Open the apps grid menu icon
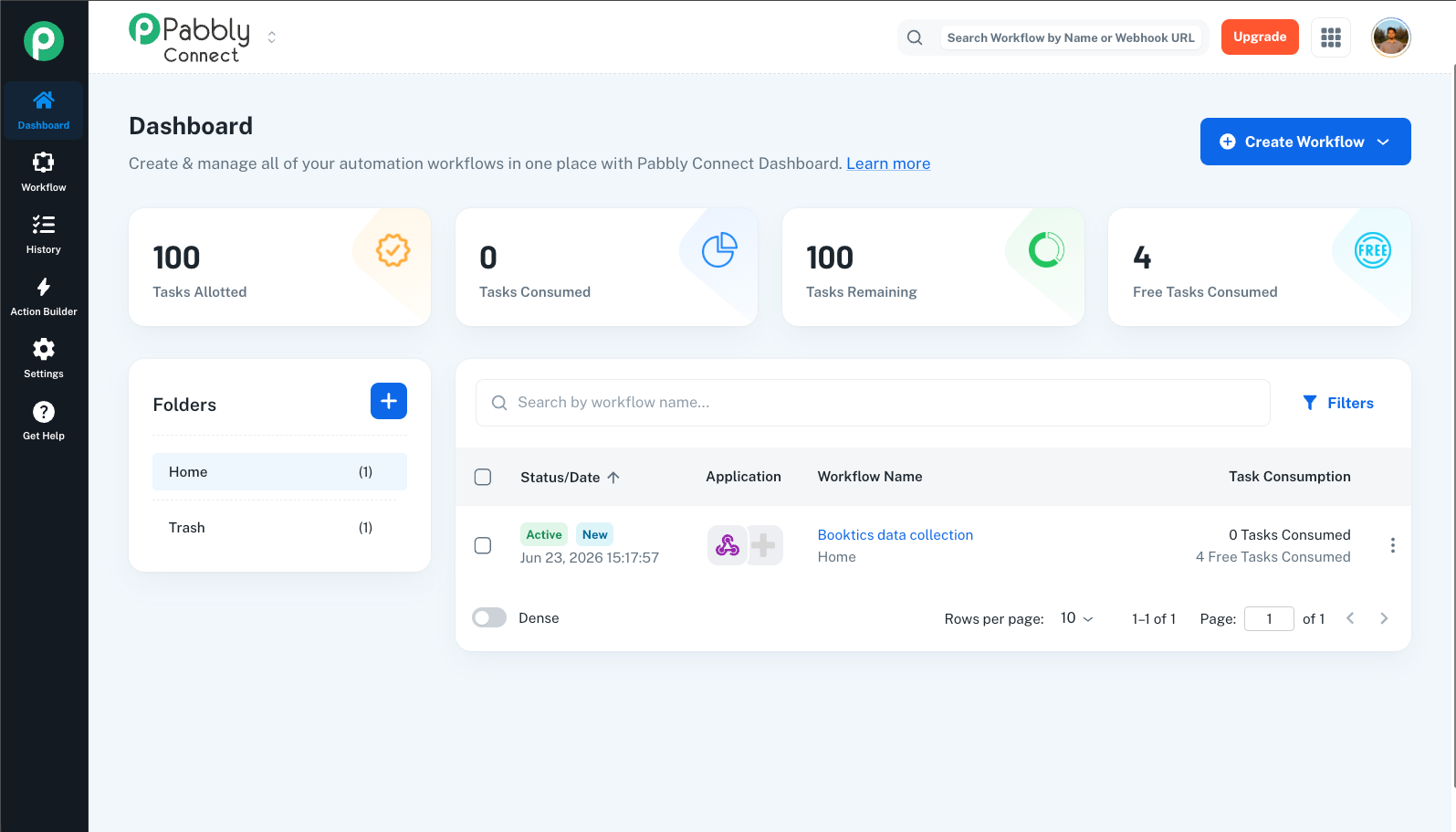This screenshot has width=1456, height=832. pos(1331,37)
